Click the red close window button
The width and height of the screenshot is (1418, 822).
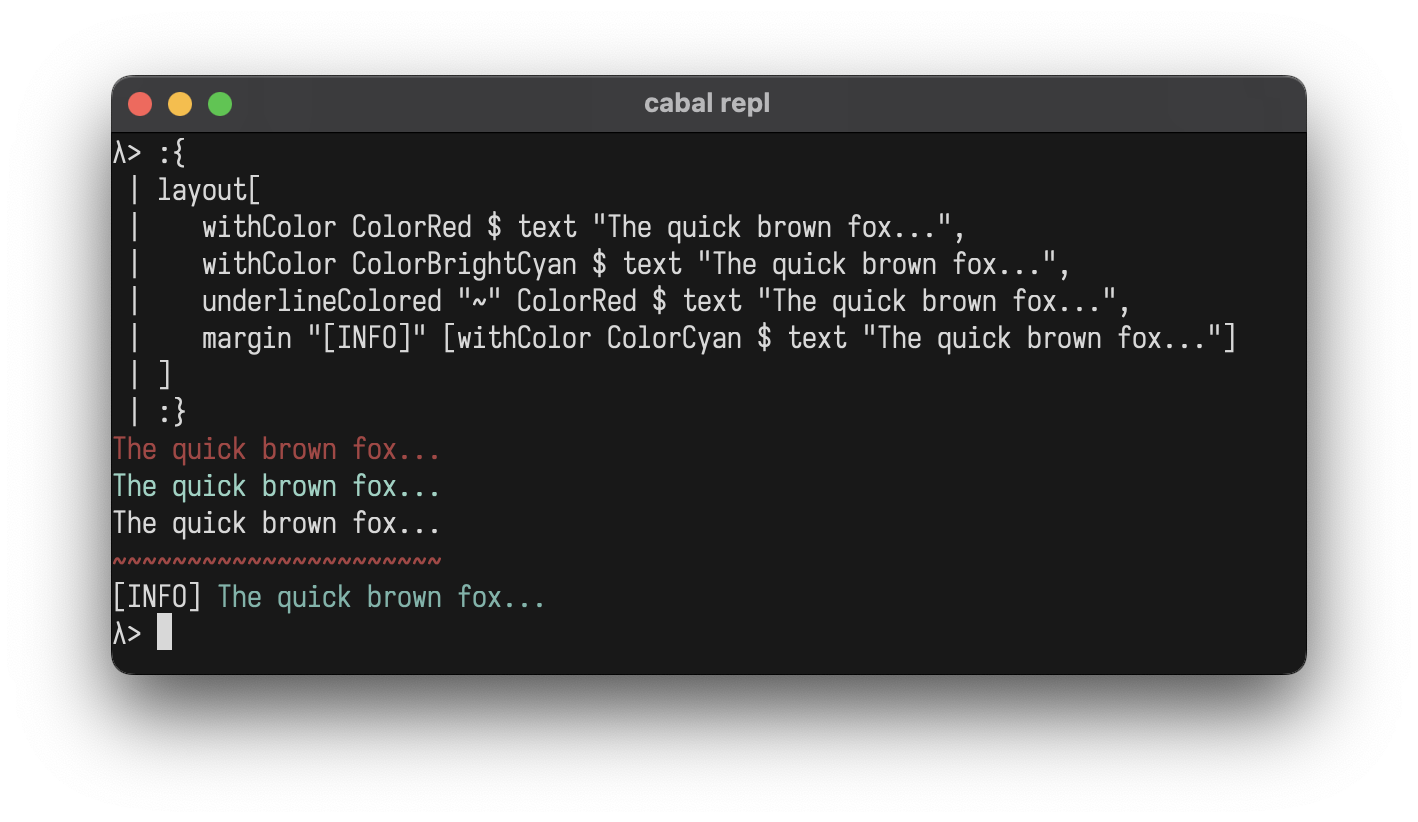pos(140,104)
